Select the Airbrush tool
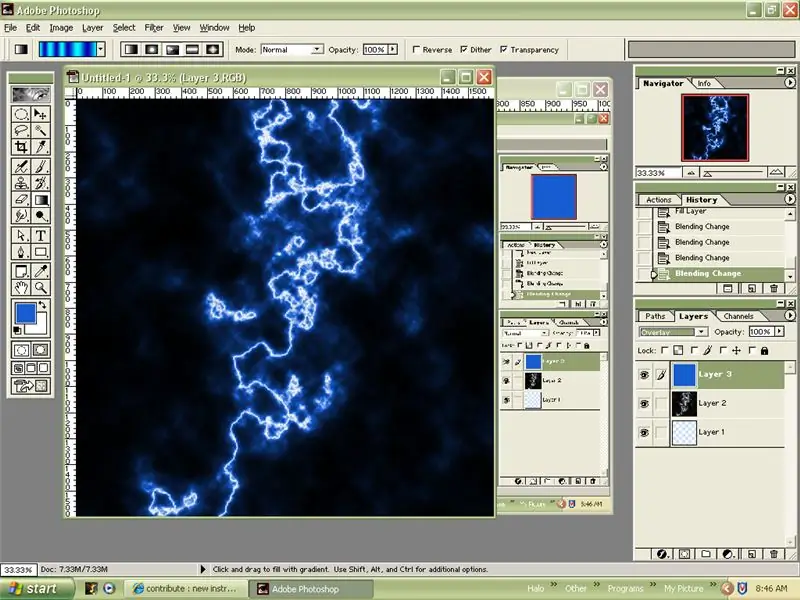 click(21, 166)
